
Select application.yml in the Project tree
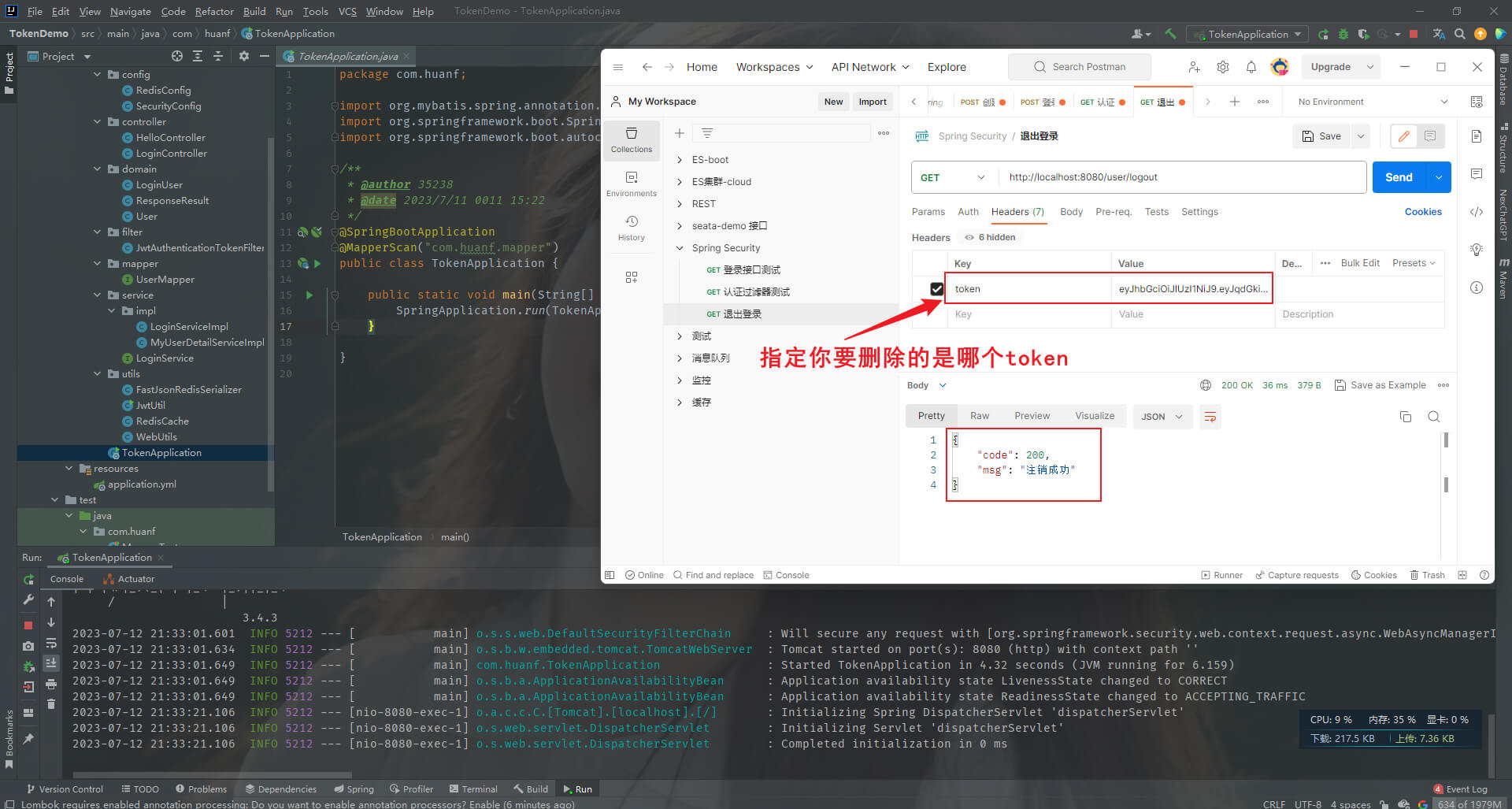tap(135, 484)
